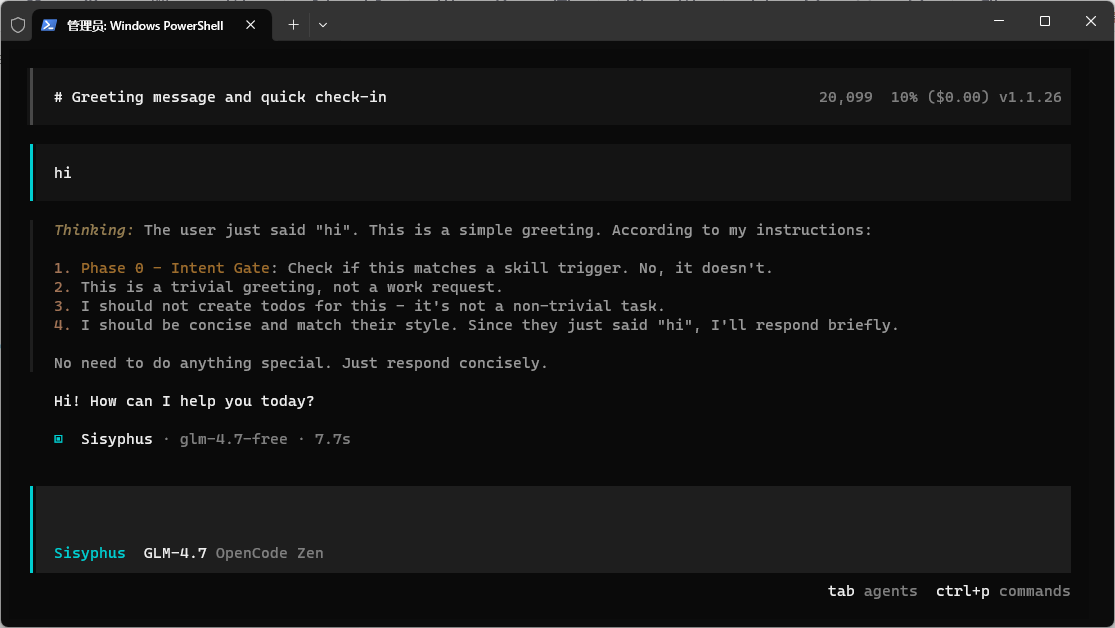Select the Sisyphus agent label
This screenshot has height=628, width=1115.
(89, 552)
